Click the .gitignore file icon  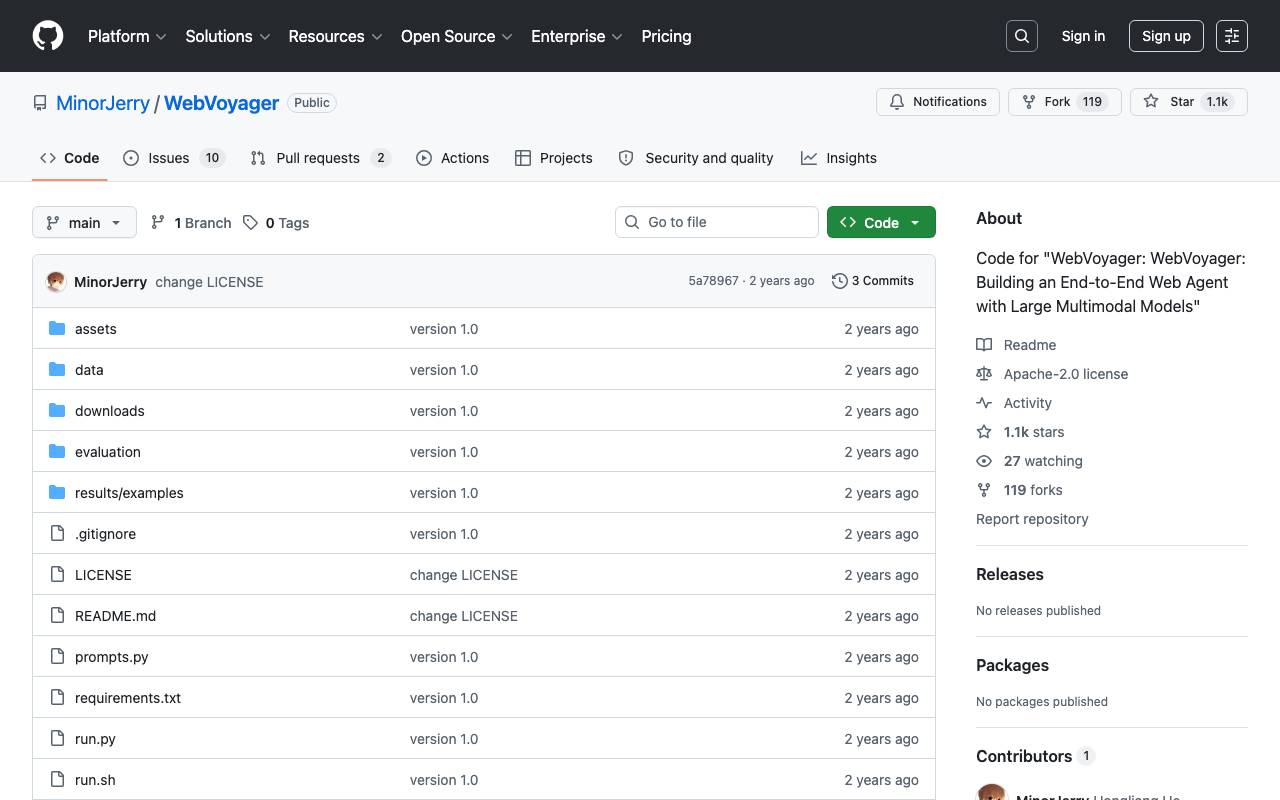(x=57, y=534)
